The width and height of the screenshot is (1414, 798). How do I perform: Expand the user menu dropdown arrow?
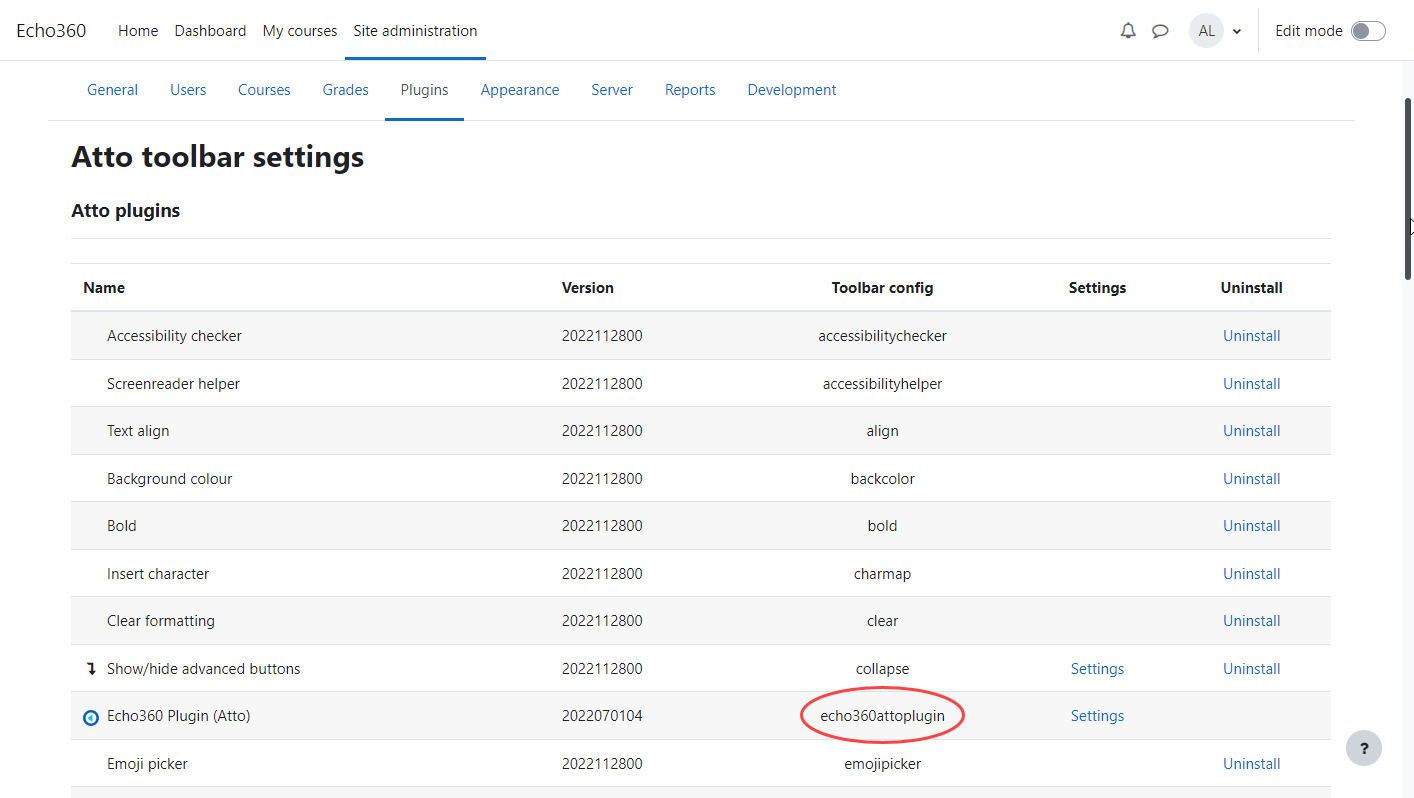1237,31
